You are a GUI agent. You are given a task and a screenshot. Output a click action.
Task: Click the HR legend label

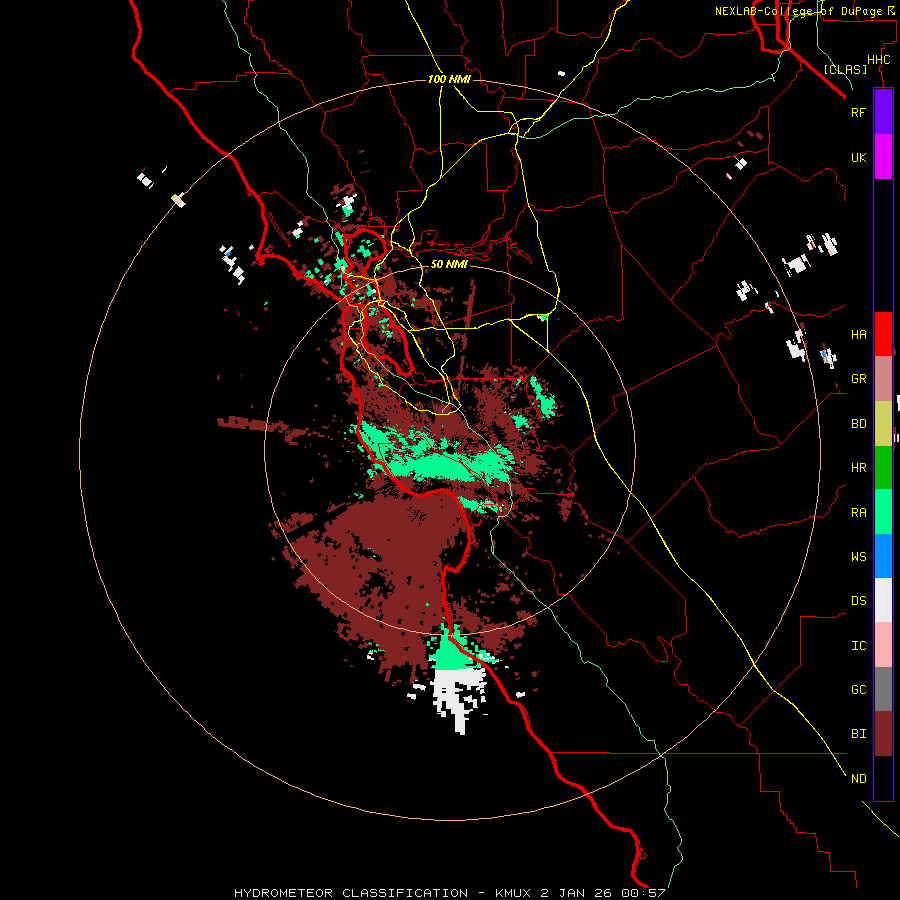point(858,468)
